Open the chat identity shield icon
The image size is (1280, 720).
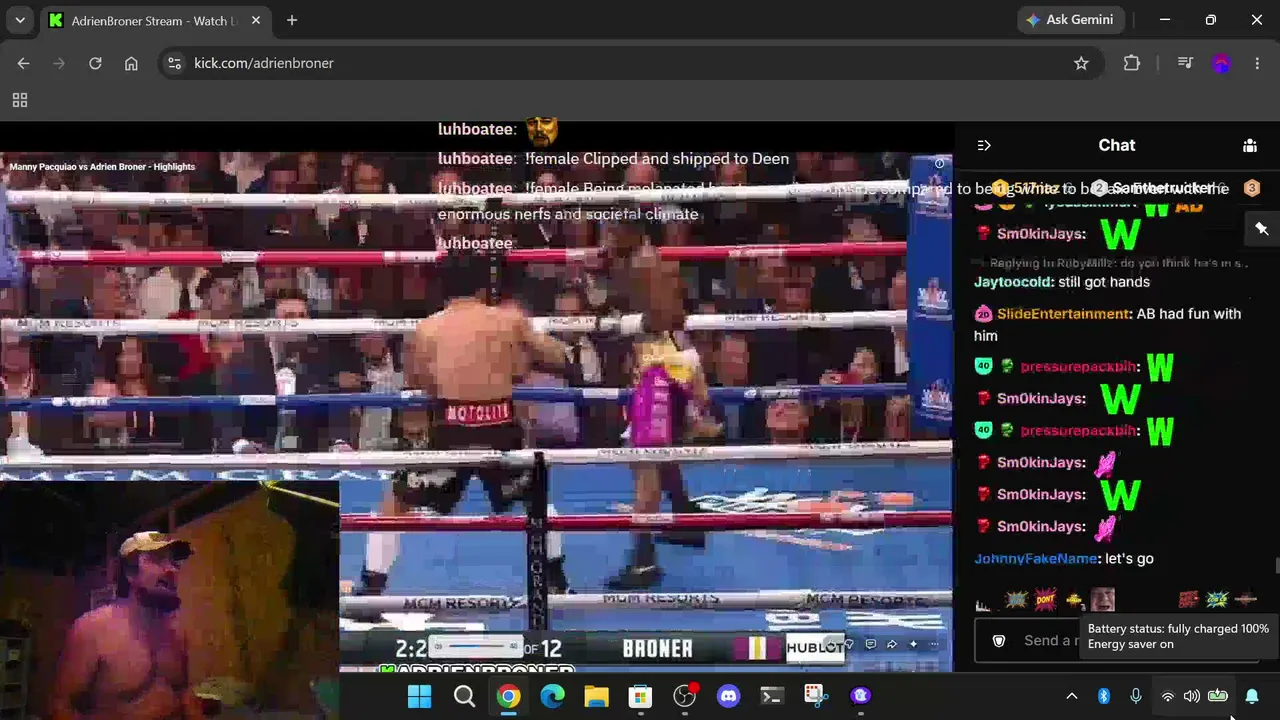coord(998,641)
